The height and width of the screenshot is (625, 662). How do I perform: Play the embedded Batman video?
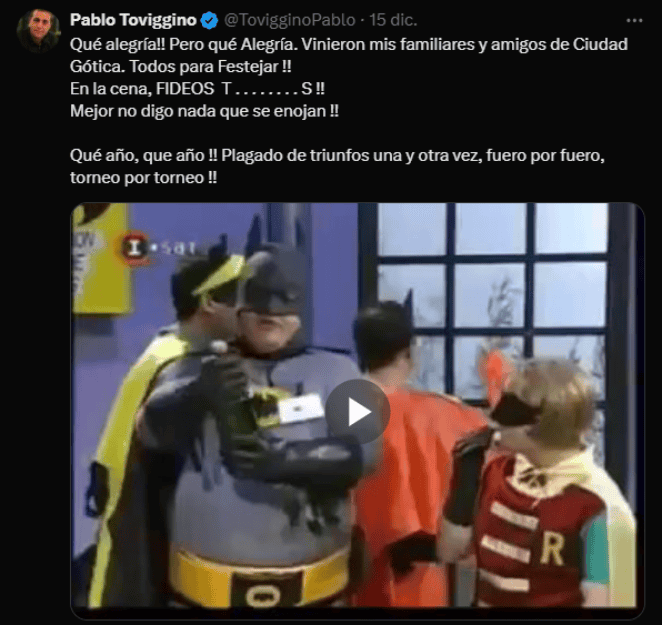pyautogui.click(x=357, y=412)
